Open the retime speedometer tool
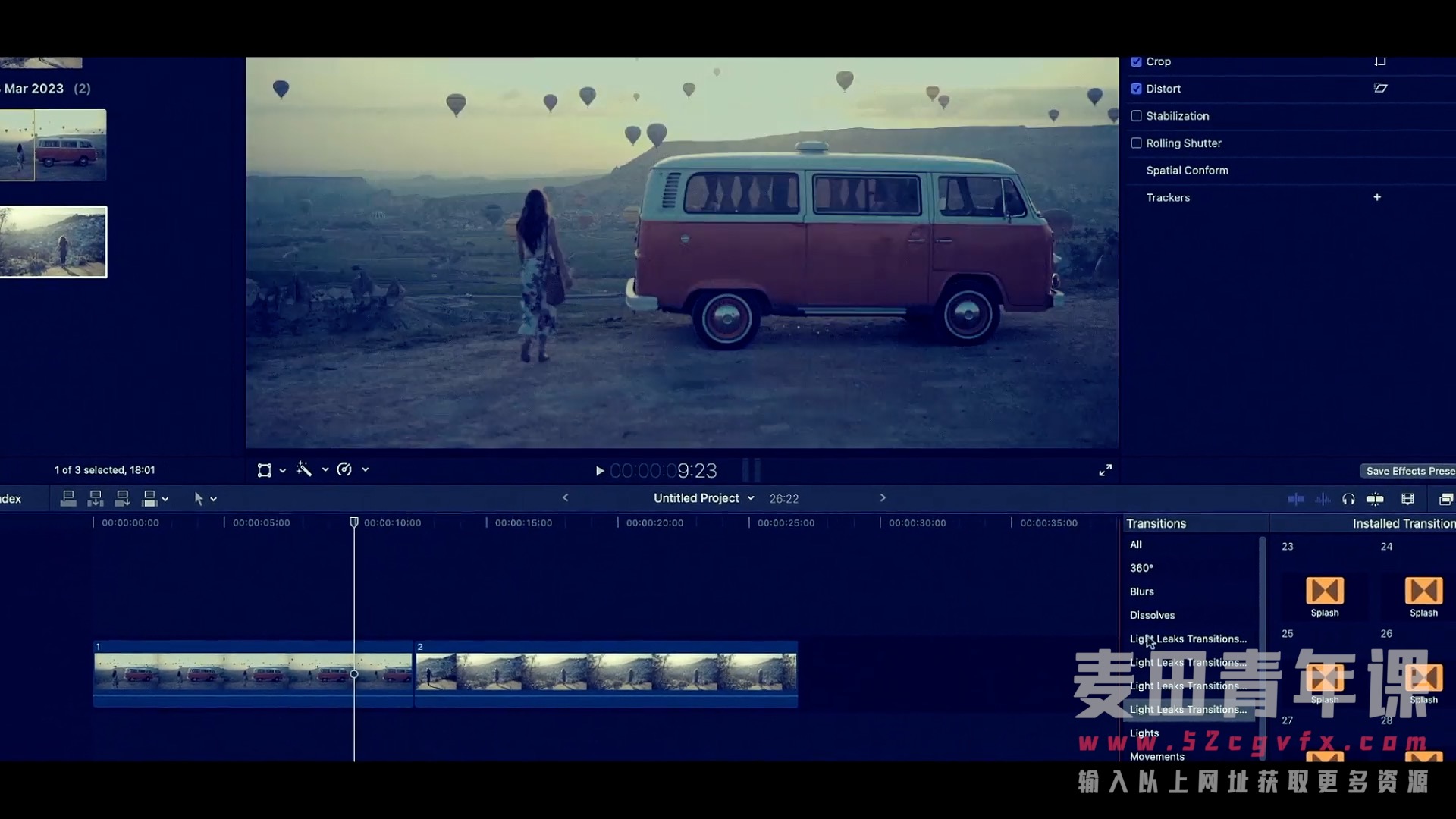 [x=344, y=469]
